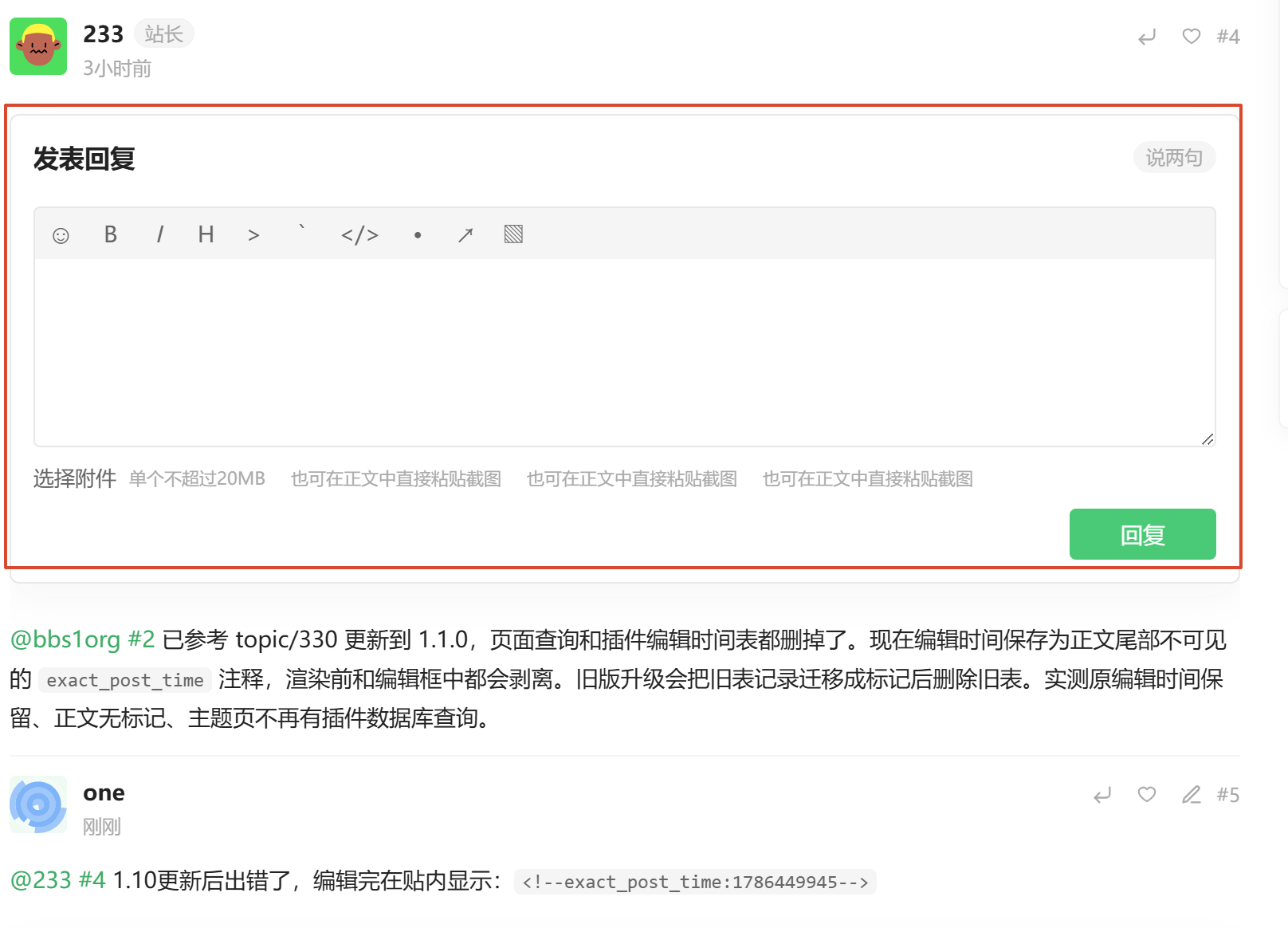Click the 单个不超过20MB hint text
1288x928 pixels.
197,478
